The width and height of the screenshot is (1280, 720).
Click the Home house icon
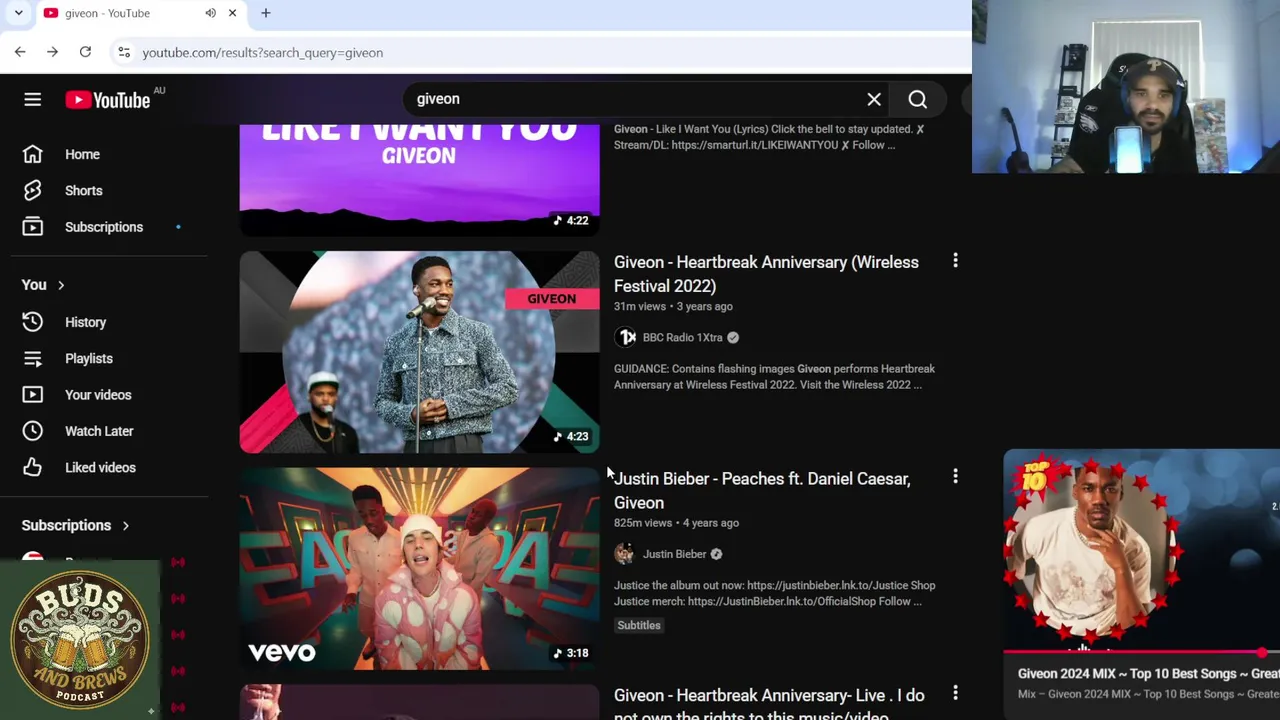click(32, 154)
